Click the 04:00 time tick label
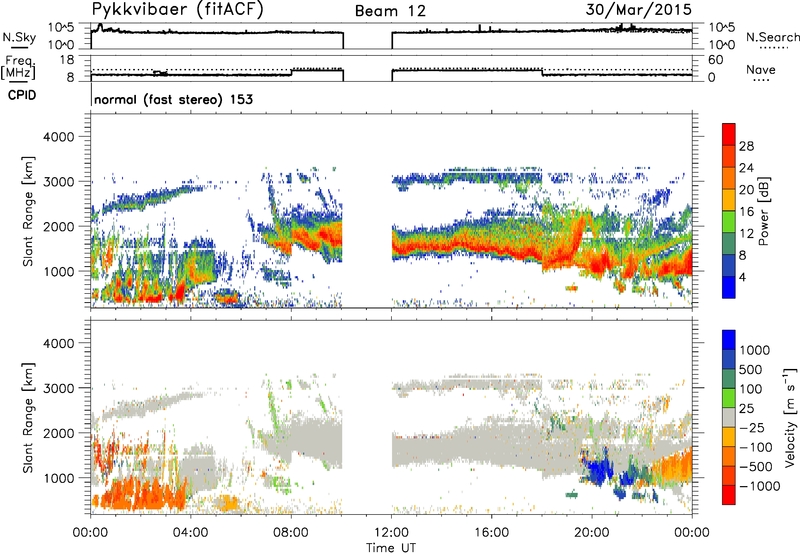 190,533
